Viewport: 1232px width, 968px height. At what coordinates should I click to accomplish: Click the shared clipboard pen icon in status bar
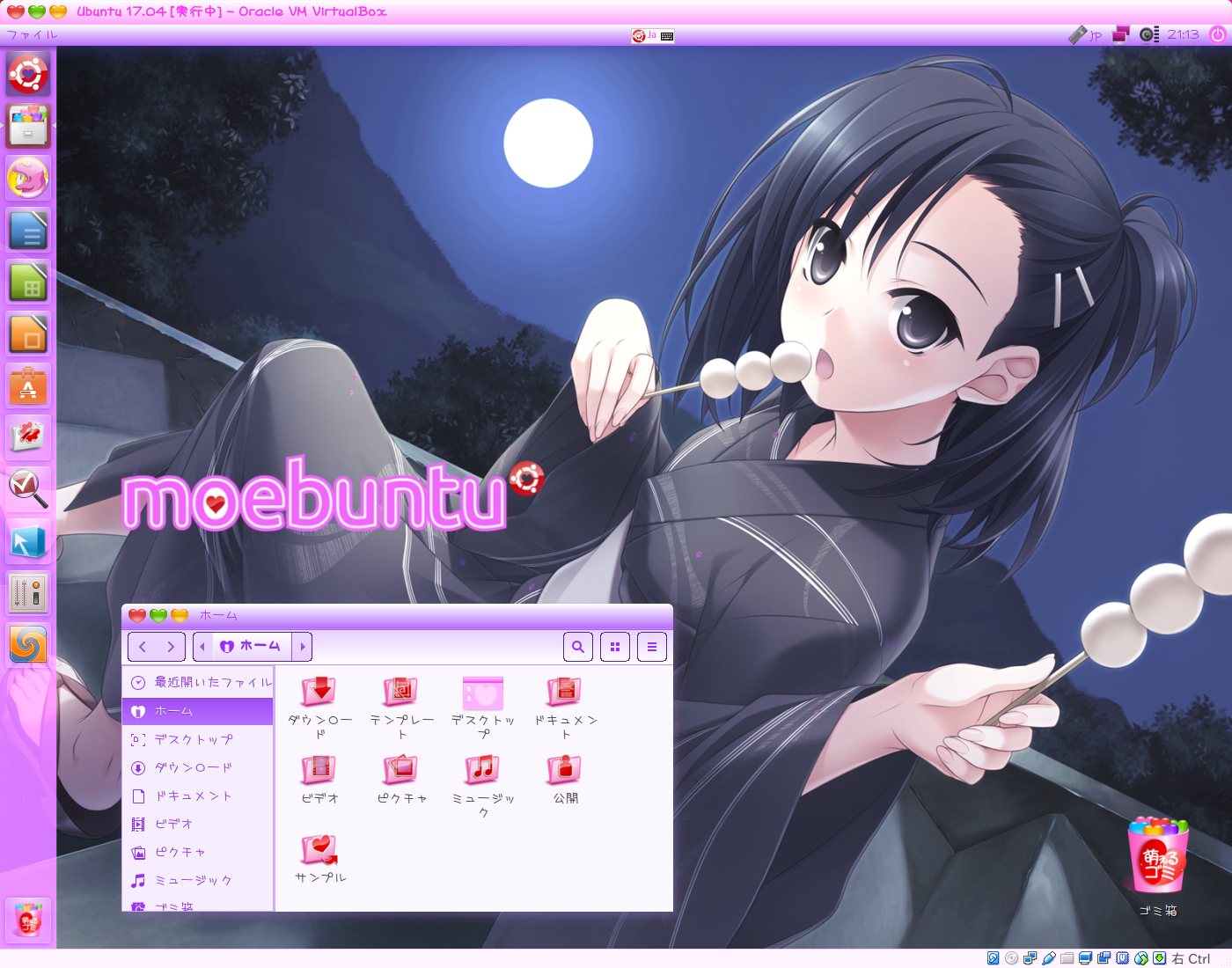(1048, 957)
